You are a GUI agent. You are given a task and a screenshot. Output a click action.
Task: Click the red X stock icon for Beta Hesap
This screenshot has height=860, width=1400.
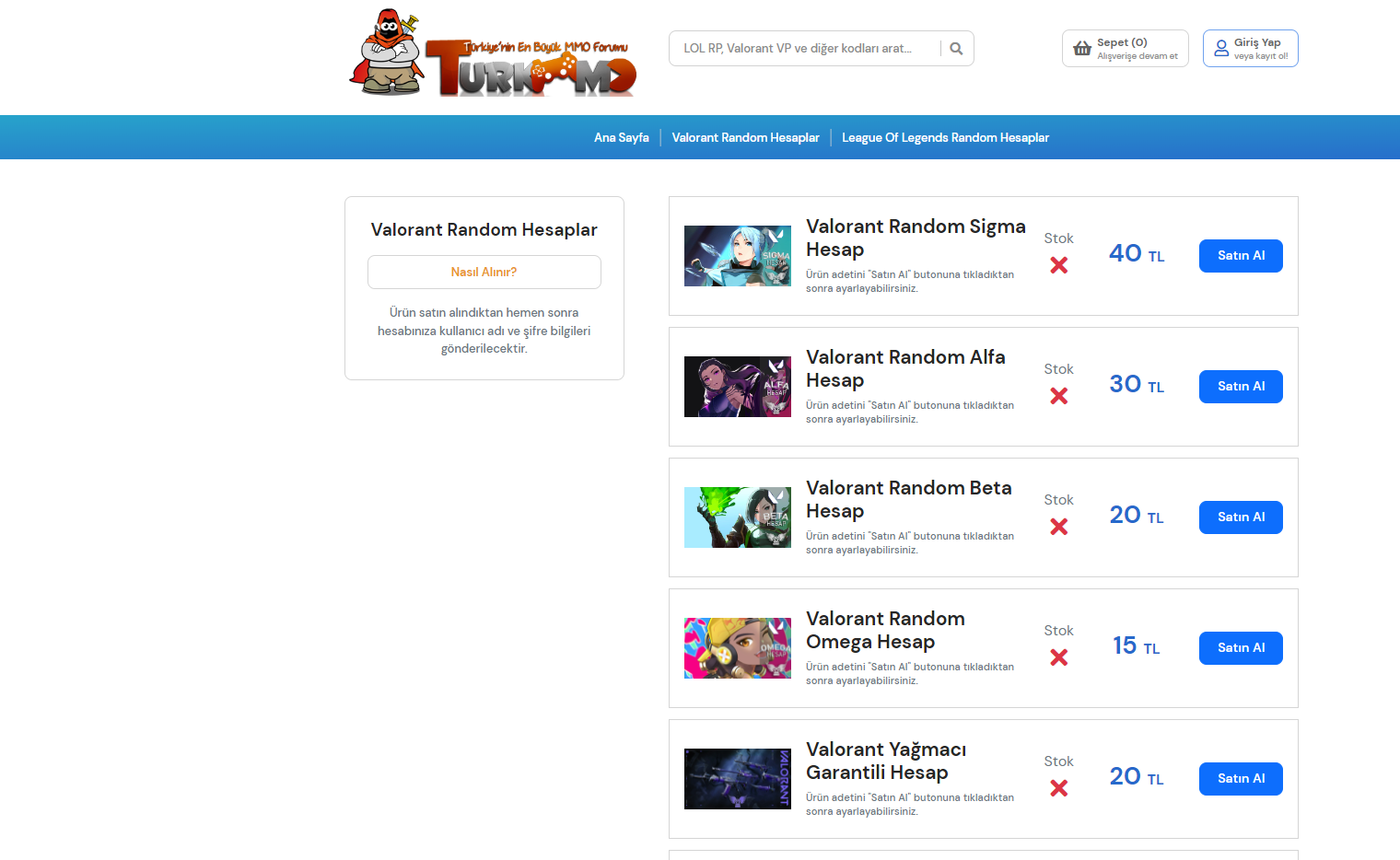[1059, 527]
